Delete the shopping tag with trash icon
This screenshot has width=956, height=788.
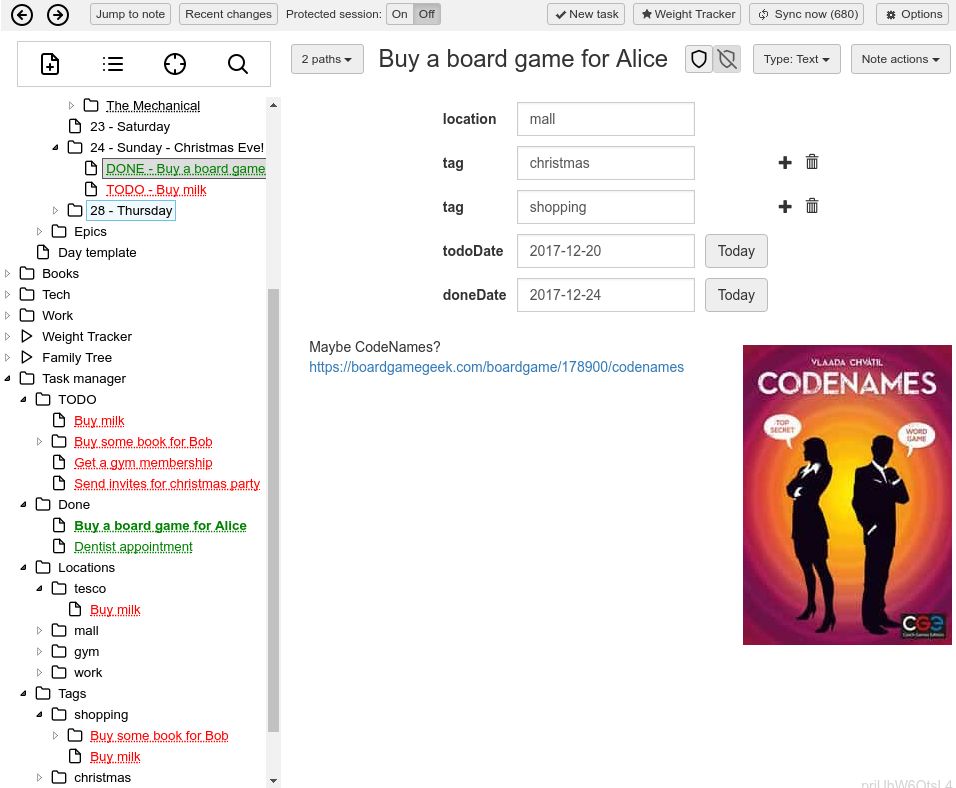[812, 206]
